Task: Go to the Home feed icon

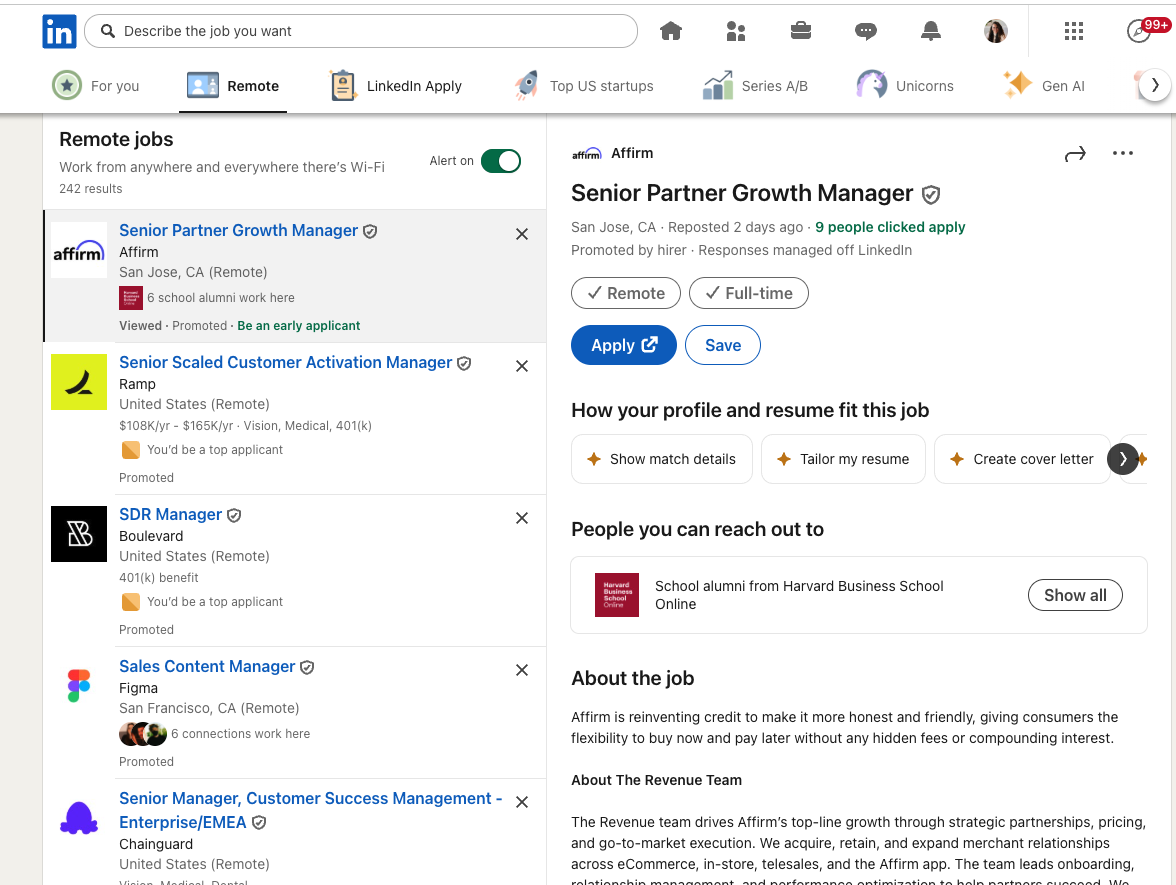Action: 670,31
